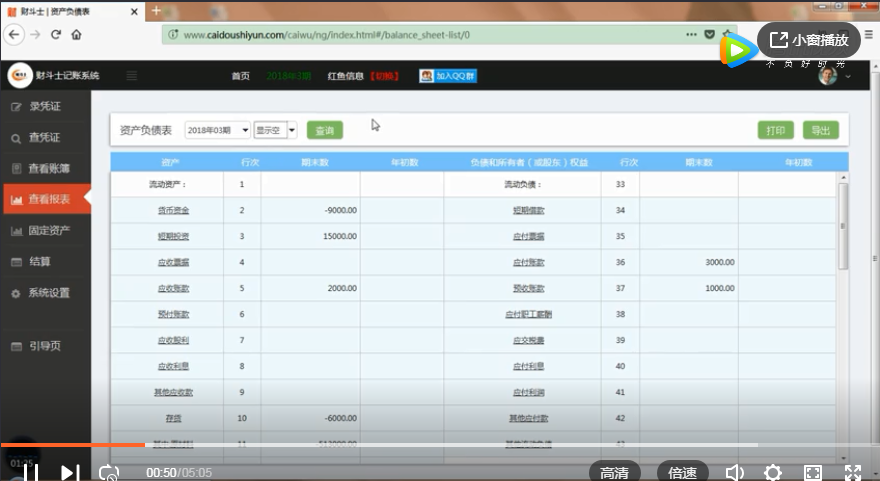Toggle the loop playback icon
This screenshot has width=880, height=481.
[109, 473]
